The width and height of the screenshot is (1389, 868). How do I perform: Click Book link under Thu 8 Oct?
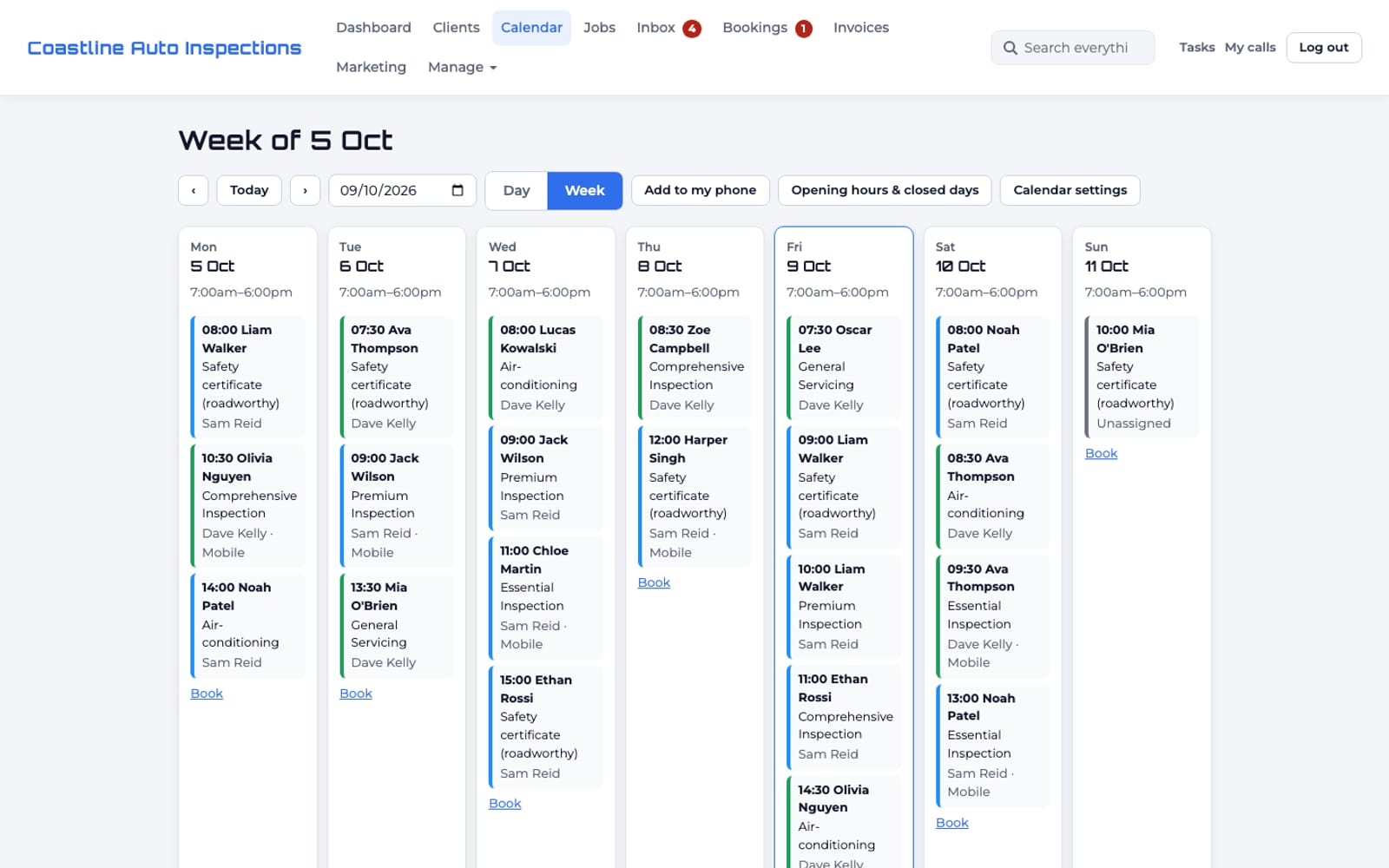(x=654, y=582)
